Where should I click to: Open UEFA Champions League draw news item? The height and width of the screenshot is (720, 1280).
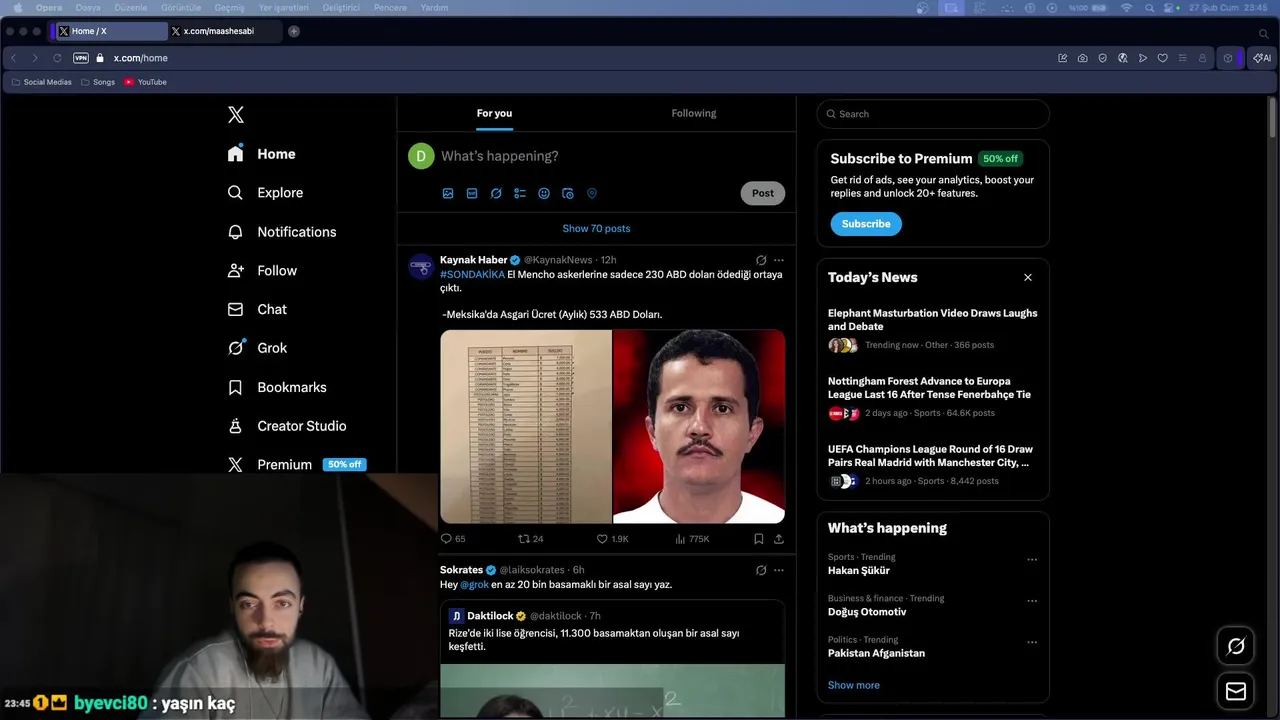point(933,465)
